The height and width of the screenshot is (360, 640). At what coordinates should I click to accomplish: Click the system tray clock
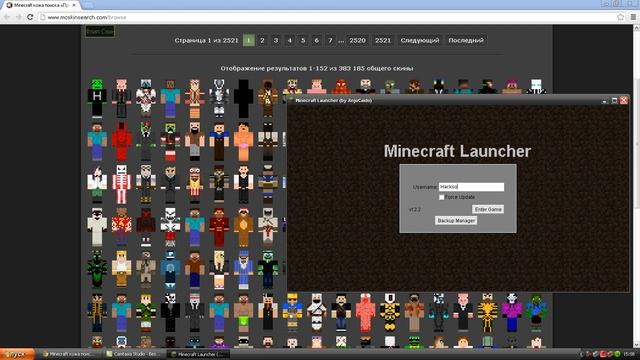(629, 354)
